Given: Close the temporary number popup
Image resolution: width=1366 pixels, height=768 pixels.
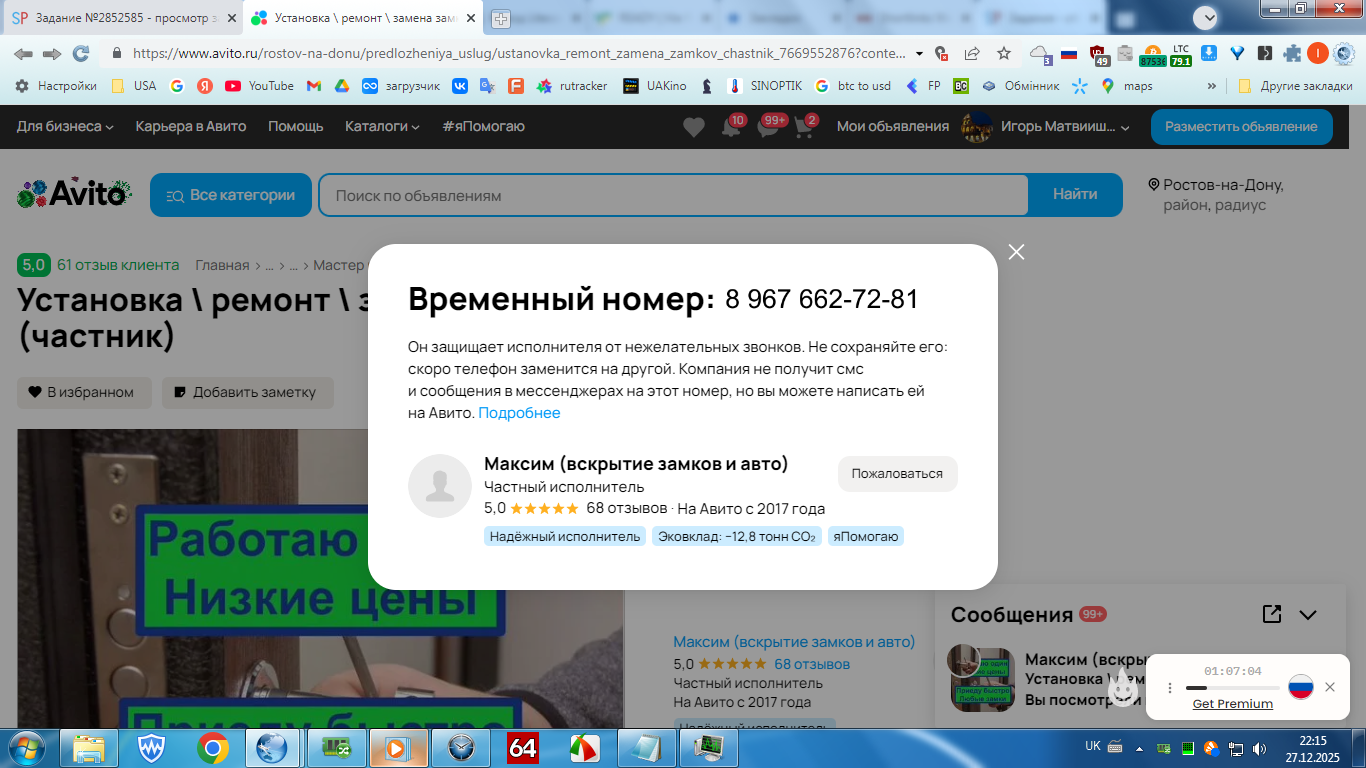Looking at the screenshot, I should pyautogui.click(x=1016, y=252).
